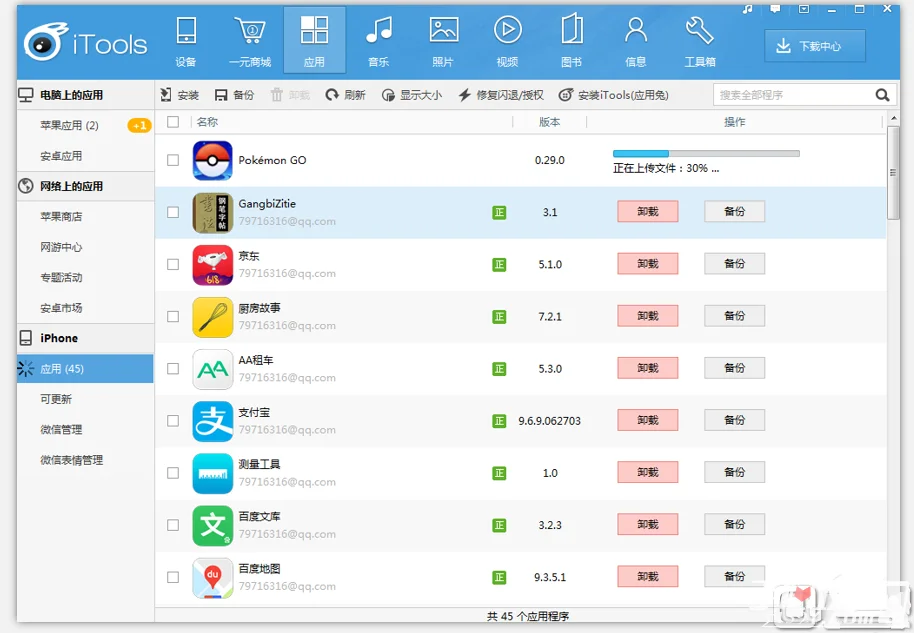The height and width of the screenshot is (633, 914).
Task: Click 修复闪退/授权 repair button
Action: point(501,95)
